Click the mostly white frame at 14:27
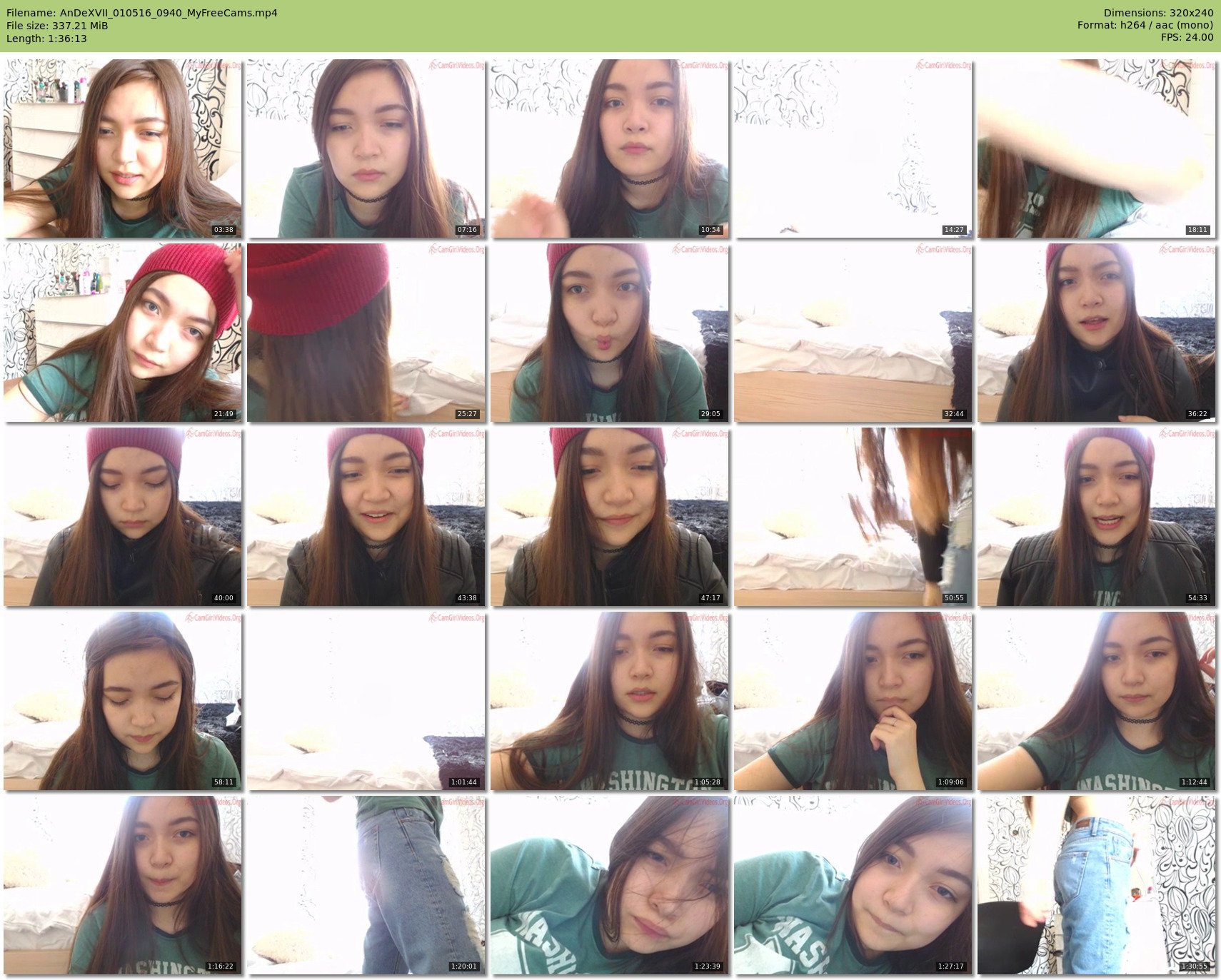Screen dimensions: 1221x980 (853, 148)
